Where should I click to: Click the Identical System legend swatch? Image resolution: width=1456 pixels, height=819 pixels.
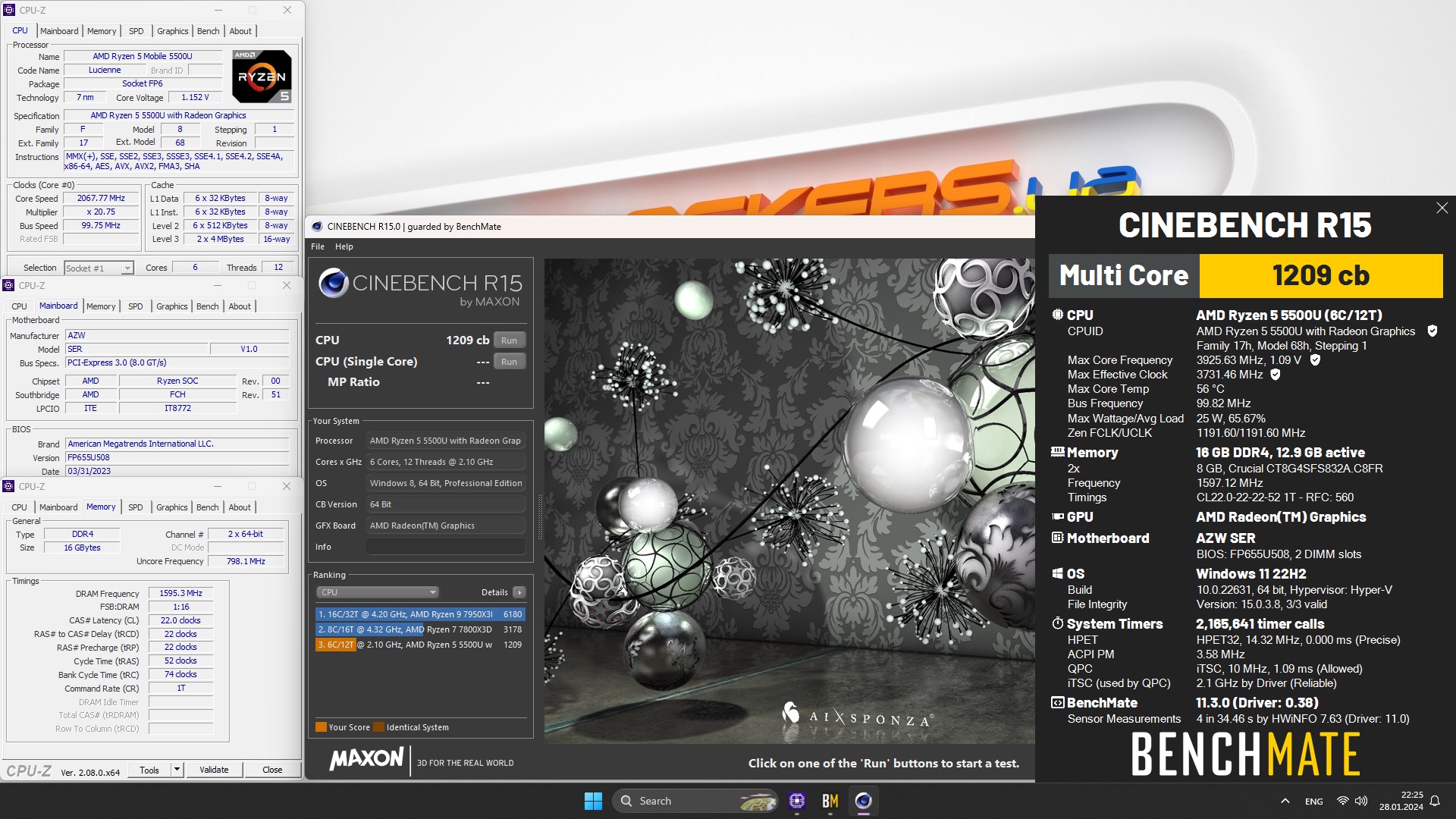coord(378,727)
